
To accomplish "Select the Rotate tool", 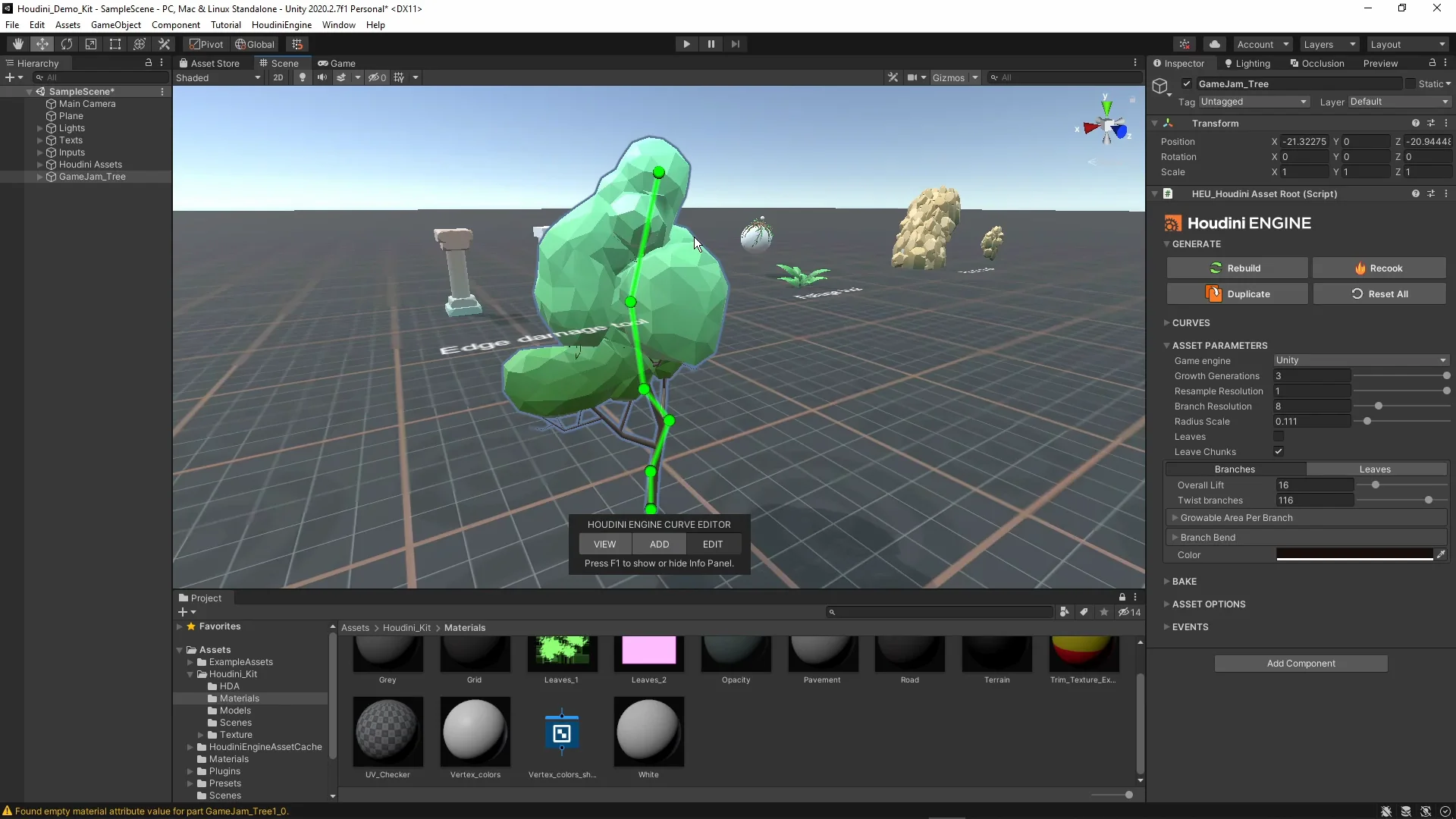I will pos(67,44).
